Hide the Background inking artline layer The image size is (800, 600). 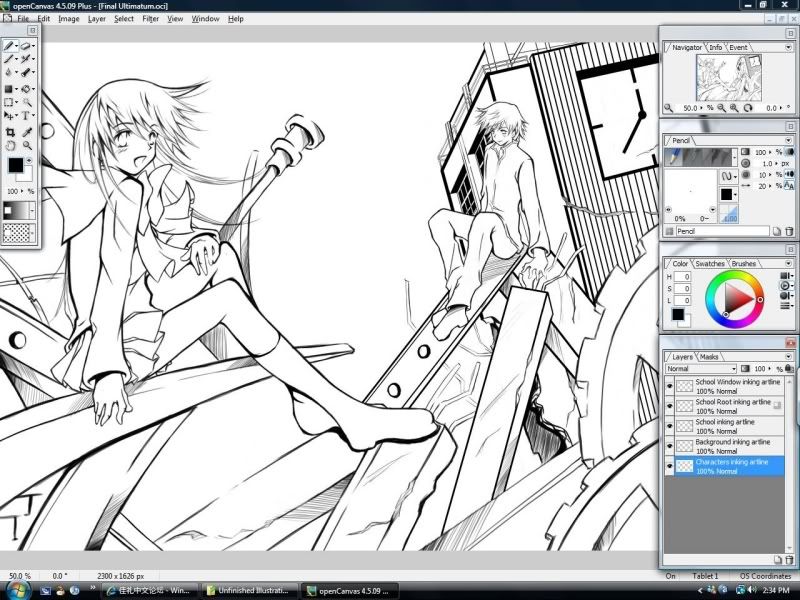tap(669, 446)
